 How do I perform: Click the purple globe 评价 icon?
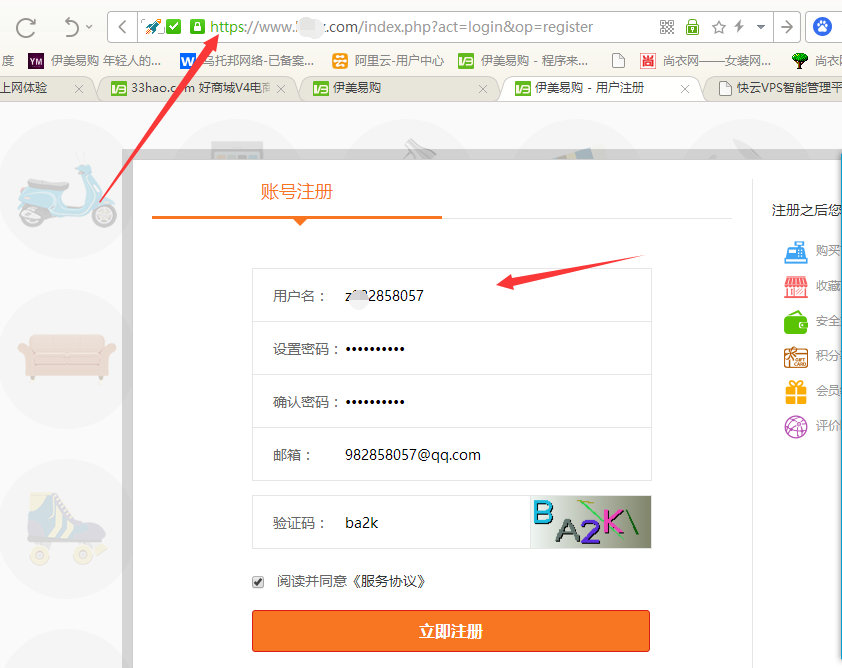click(796, 427)
